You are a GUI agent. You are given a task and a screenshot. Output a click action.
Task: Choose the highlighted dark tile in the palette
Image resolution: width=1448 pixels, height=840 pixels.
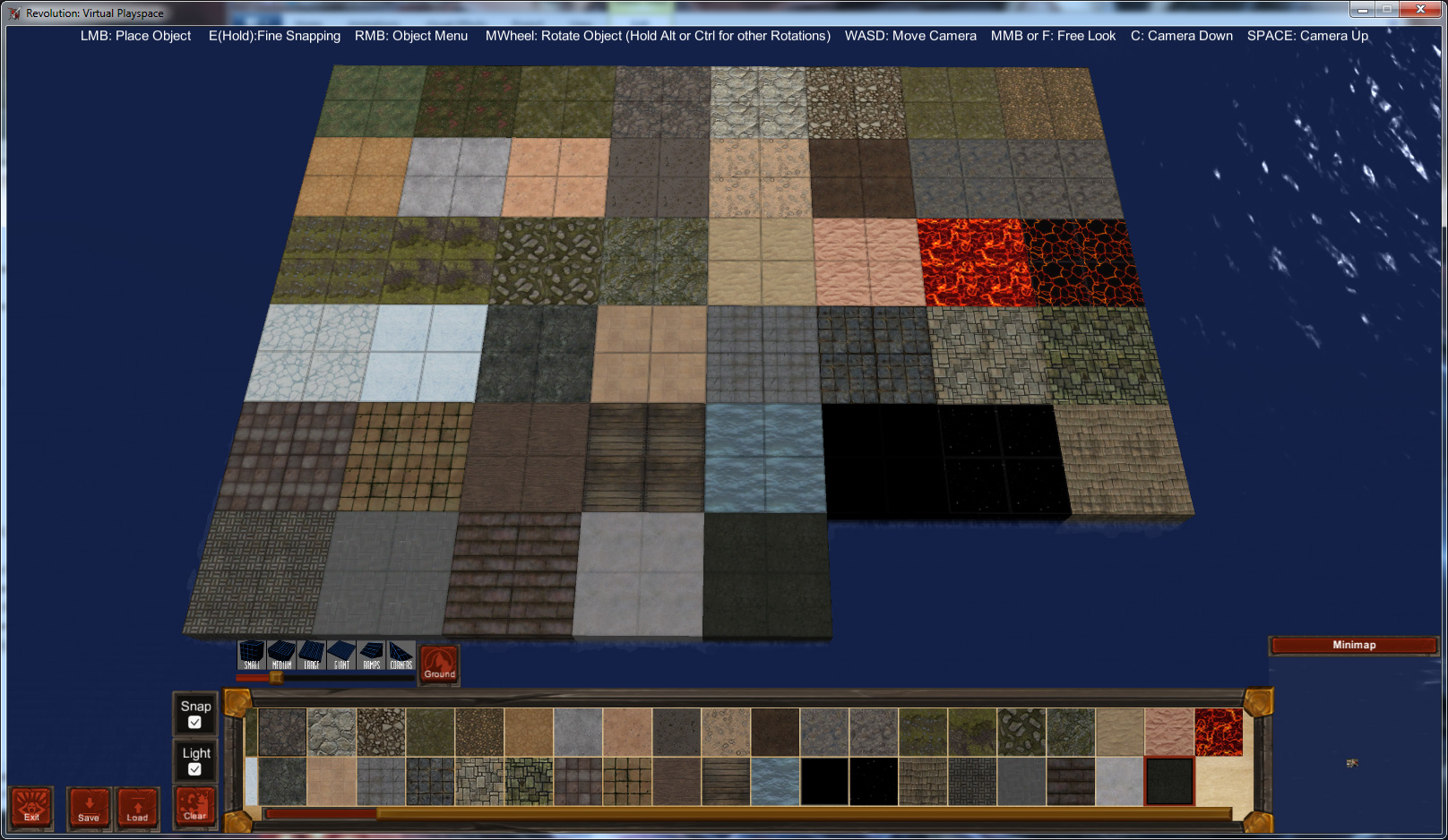tap(1168, 781)
